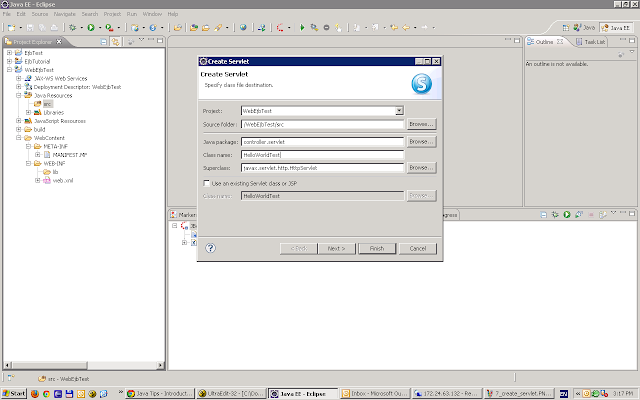Expand the web.xml node
The height and width of the screenshot is (400, 640).
click(38, 180)
